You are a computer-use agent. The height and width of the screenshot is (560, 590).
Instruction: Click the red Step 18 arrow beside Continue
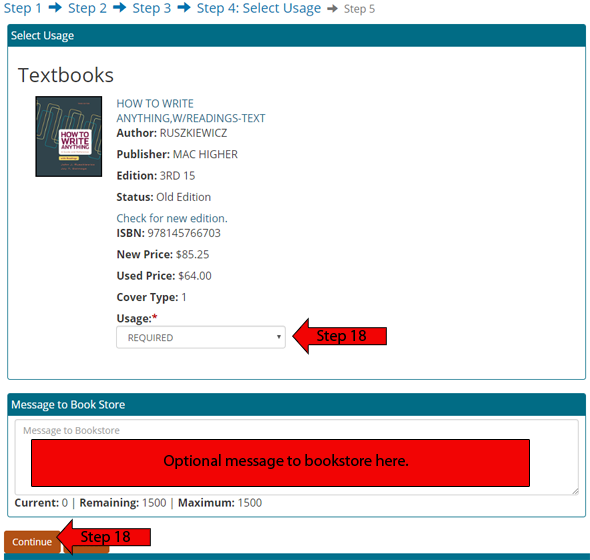click(105, 537)
